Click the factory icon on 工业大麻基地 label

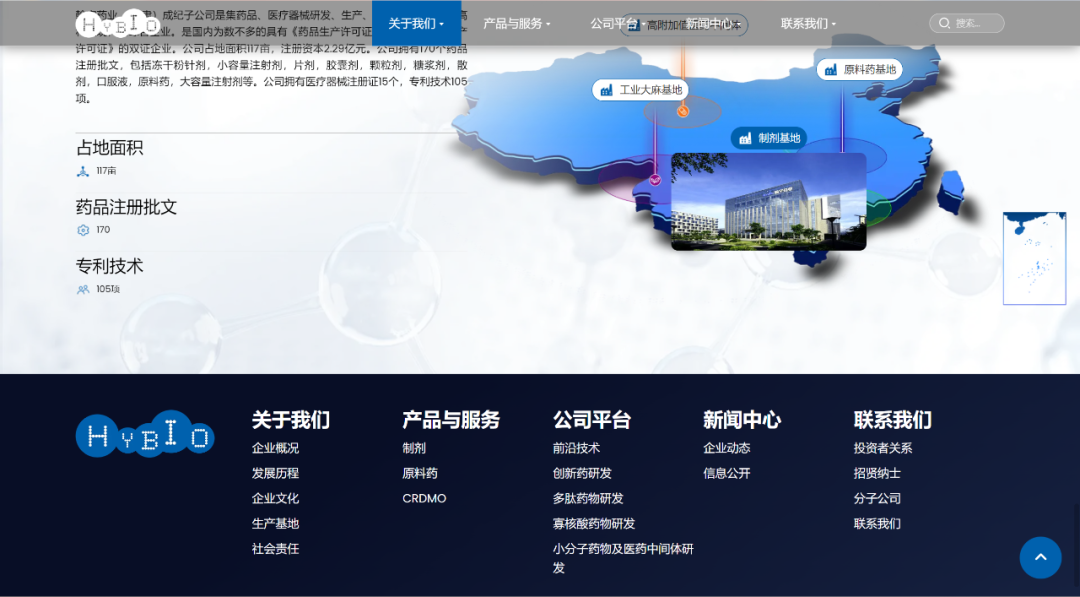pyautogui.click(x=606, y=90)
